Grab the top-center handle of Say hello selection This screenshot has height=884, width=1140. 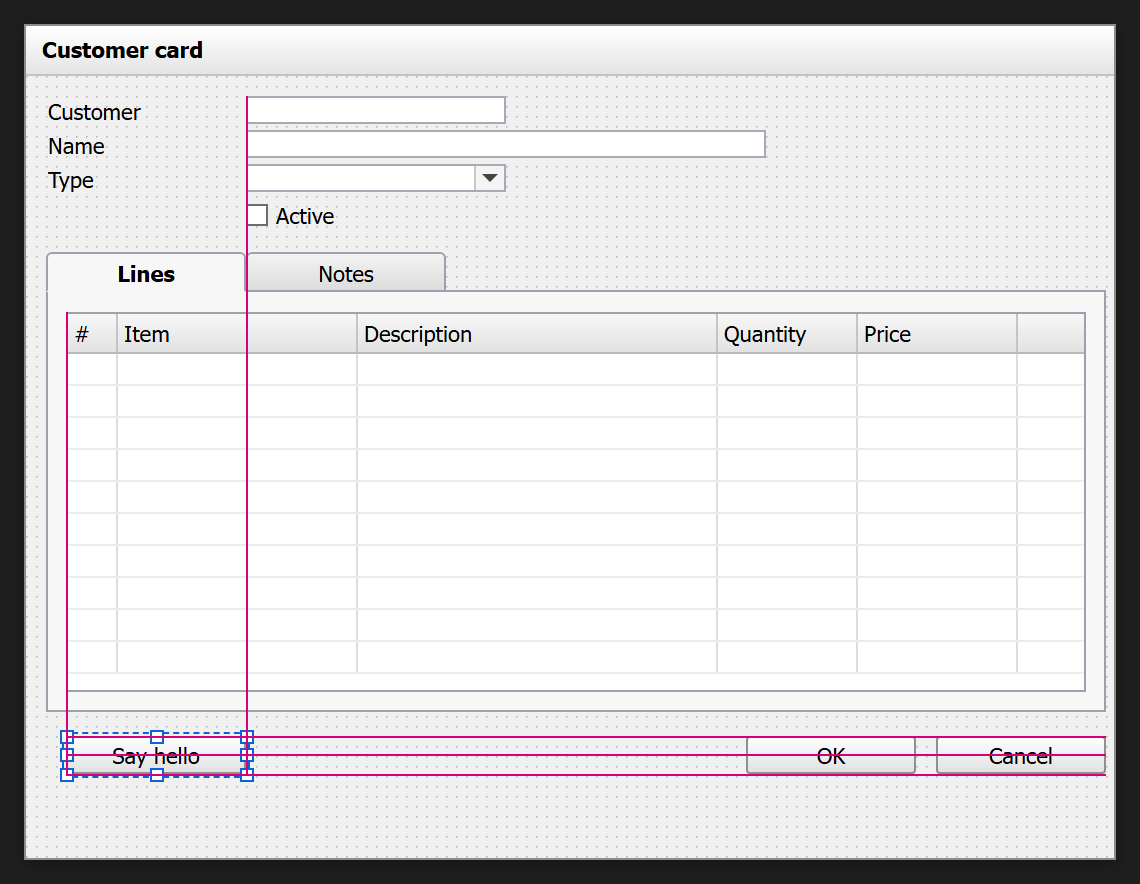pos(157,736)
